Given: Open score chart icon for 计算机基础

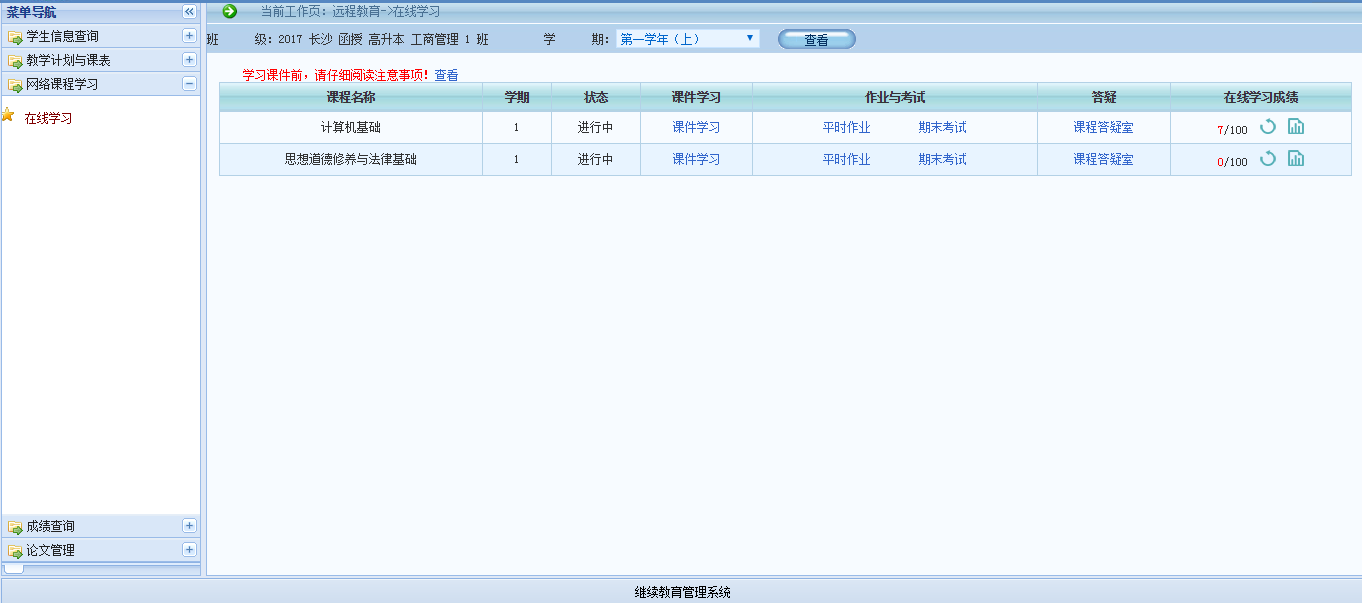Looking at the screenshot, I should tap(1295, 127).
